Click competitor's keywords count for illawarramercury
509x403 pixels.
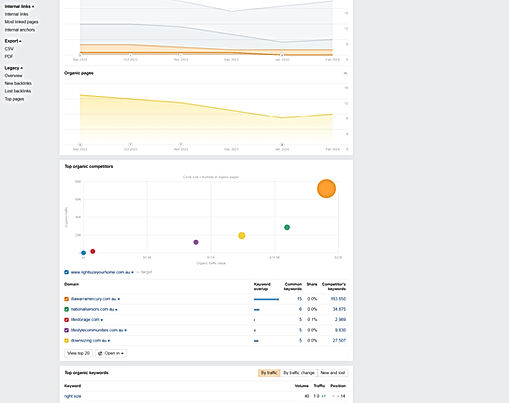[x=338, y=299]
